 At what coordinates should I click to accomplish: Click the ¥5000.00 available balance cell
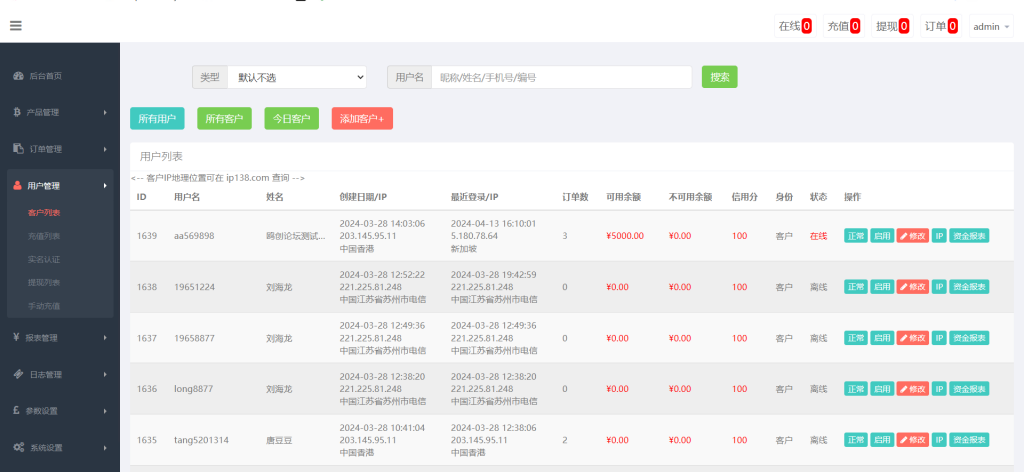click(625, 236)
